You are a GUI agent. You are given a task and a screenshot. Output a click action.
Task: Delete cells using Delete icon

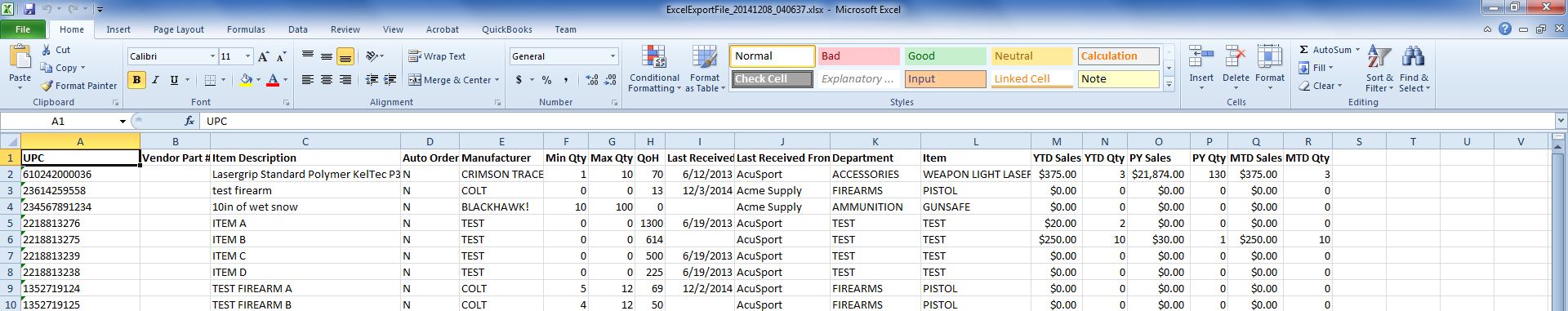(1236, 57)
